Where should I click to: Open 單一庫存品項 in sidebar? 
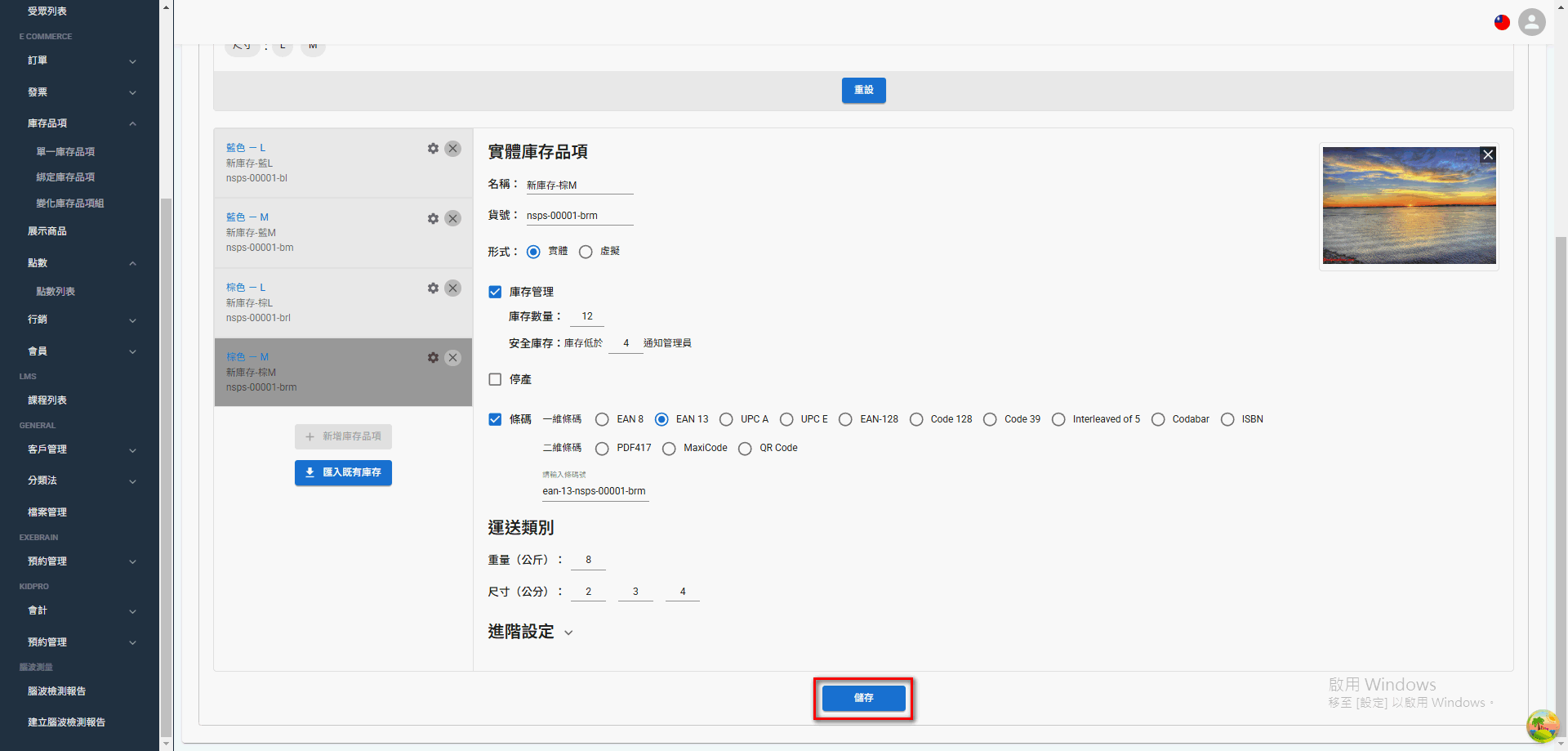(x=65, y=152)
